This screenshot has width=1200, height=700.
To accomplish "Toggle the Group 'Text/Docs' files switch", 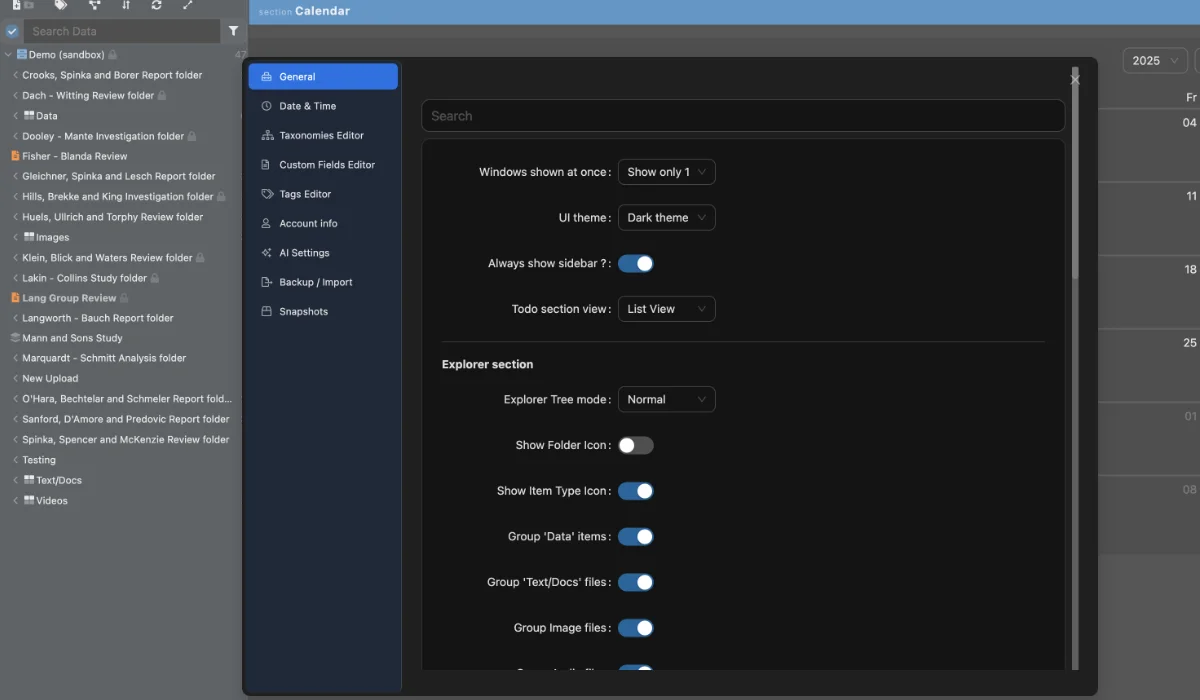I will 636,582.
